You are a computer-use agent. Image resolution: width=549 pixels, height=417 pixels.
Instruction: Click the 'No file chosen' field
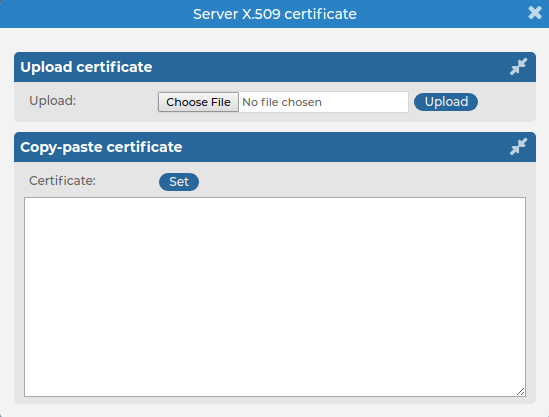tap(323, 102)
